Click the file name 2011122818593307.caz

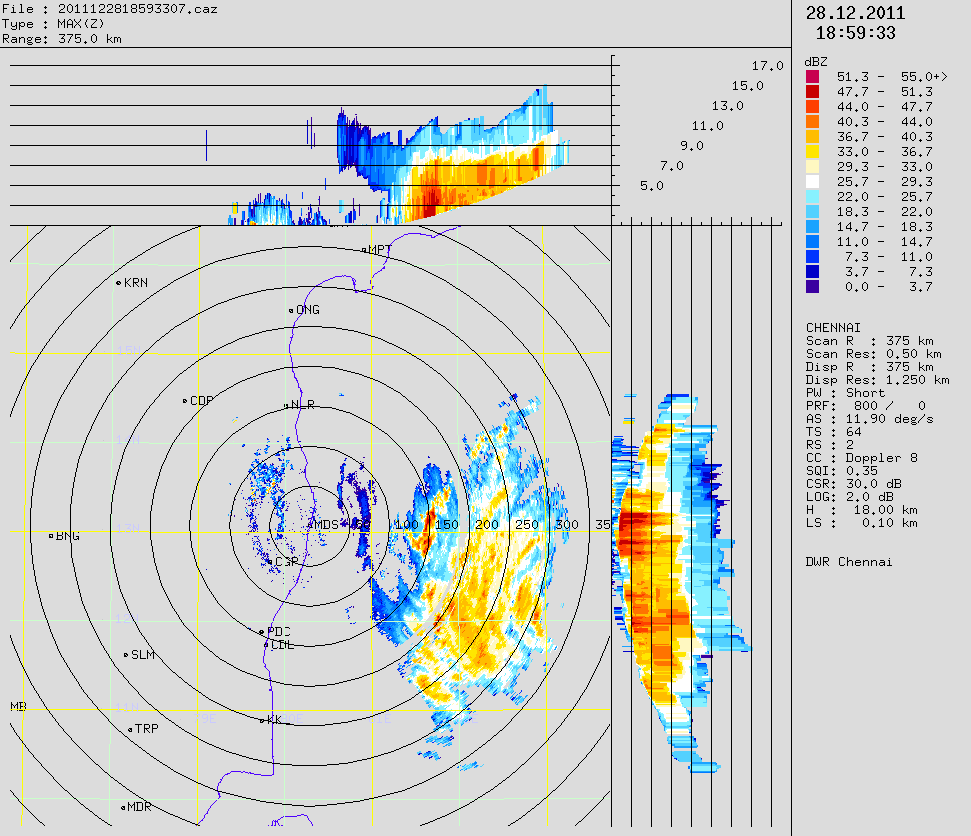tap(137, 9)
